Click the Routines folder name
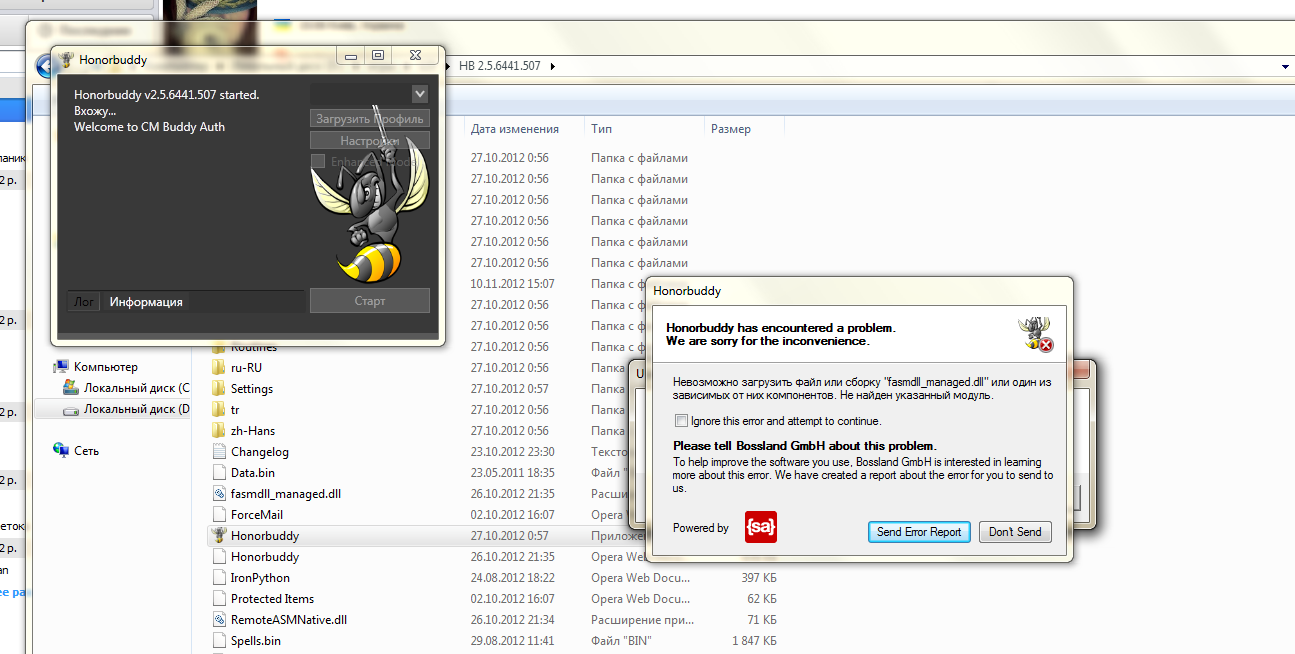The image size is (1295, 654). pyautogui.click(x=254, y=347)
